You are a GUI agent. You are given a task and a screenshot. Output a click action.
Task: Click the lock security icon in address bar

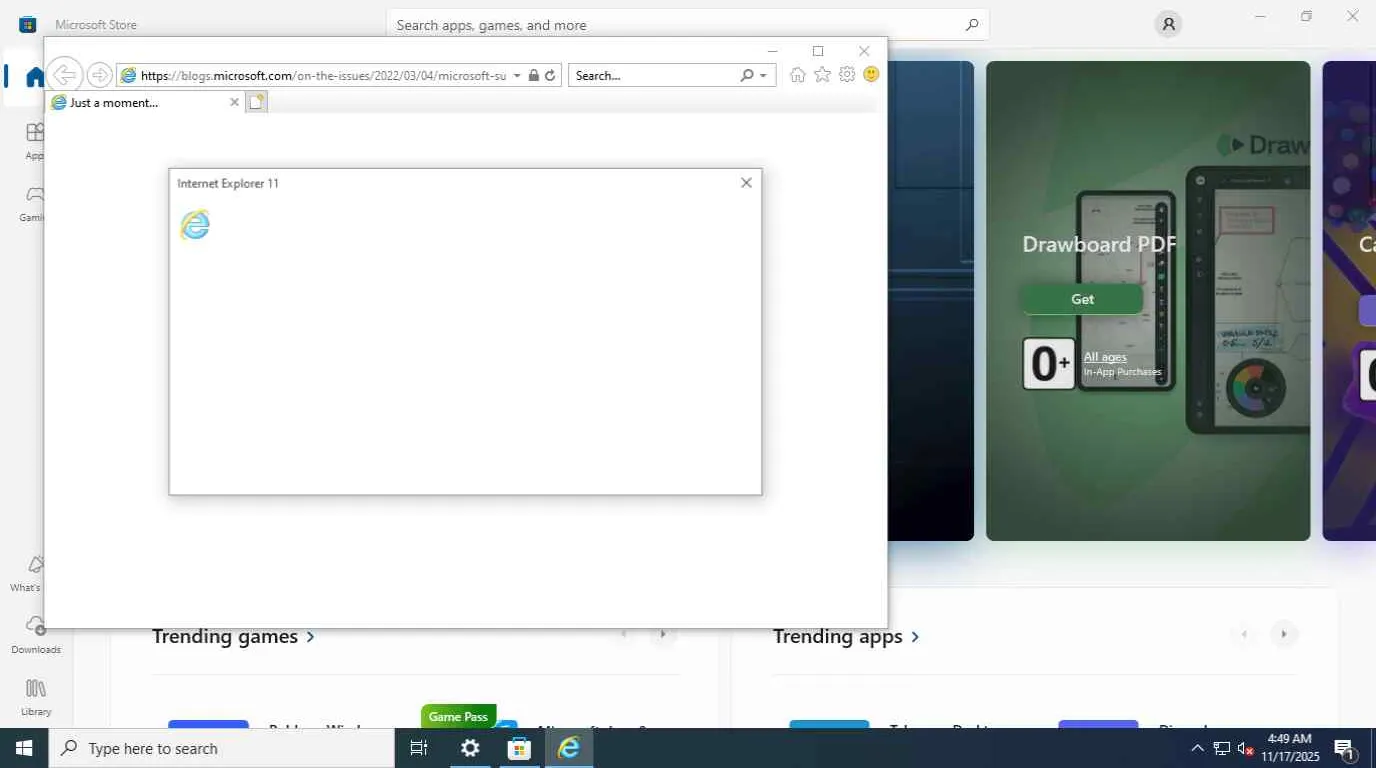(533, 75)
